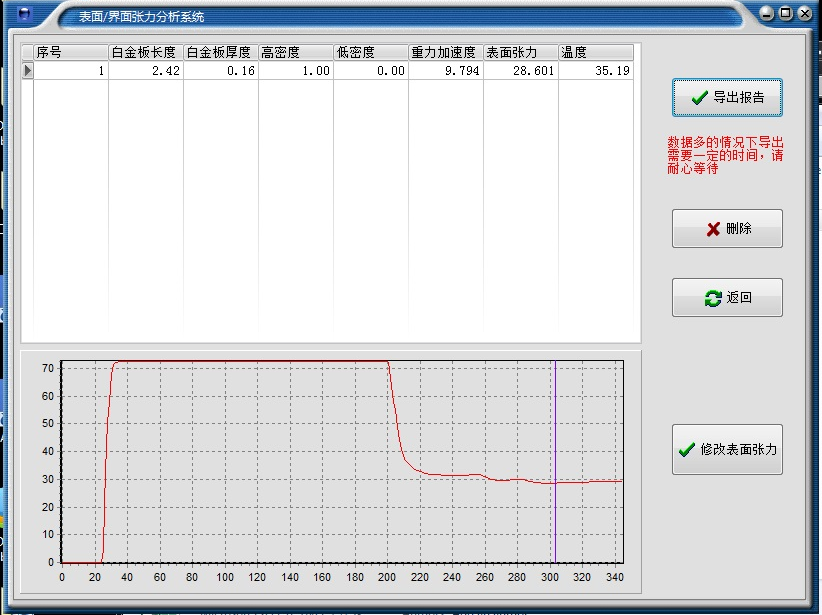Viewport: 822px width, 615px height.
Task: Select the 表面张力 column header
Action: coord(520,53)
